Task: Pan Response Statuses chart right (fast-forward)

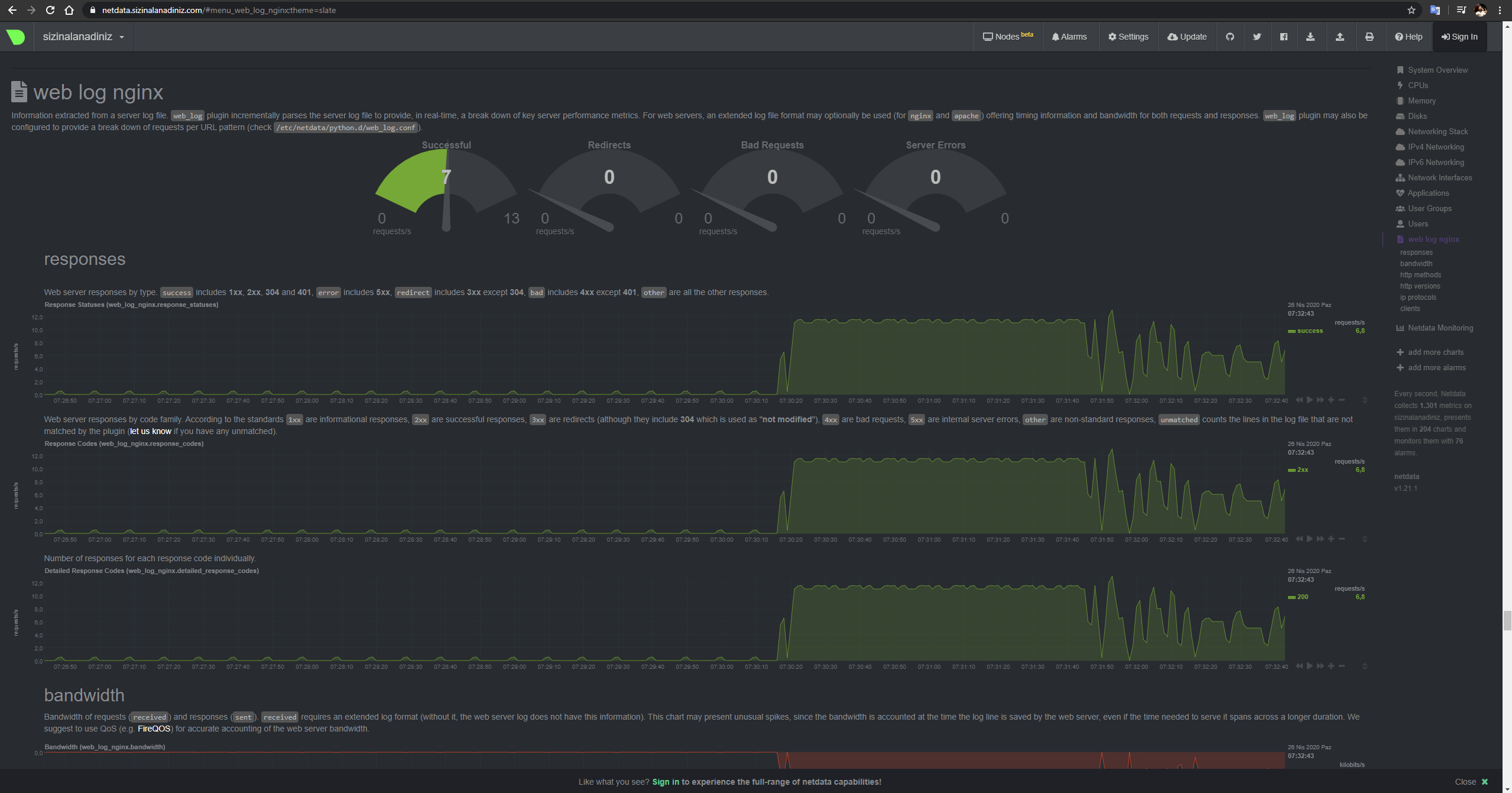Action: [x=1320, y=400]
